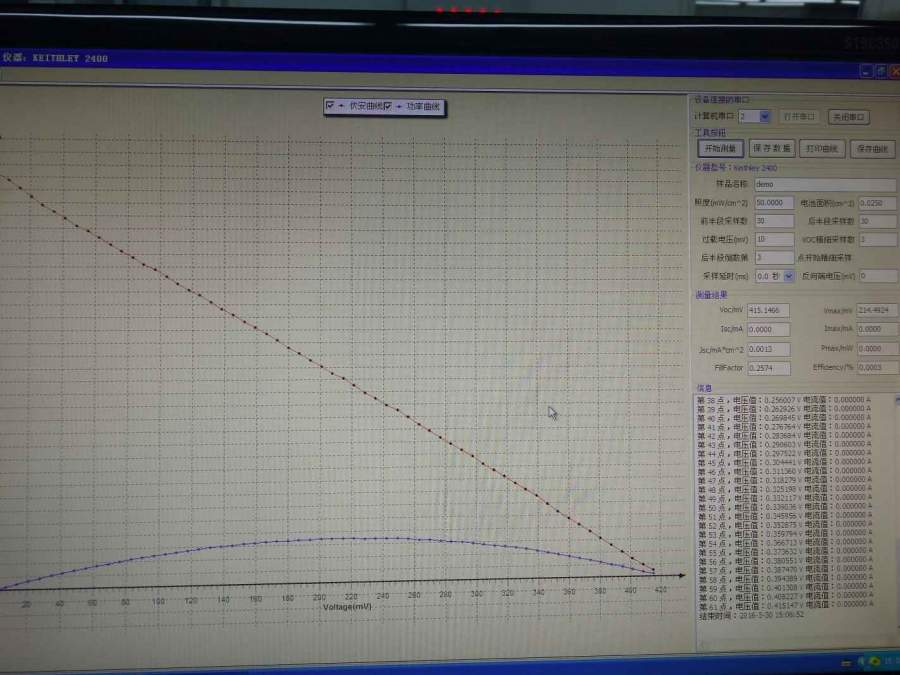900x675 pixels.
Task: Select log row 第 61 点 in info list
Action: coord(785,605)
